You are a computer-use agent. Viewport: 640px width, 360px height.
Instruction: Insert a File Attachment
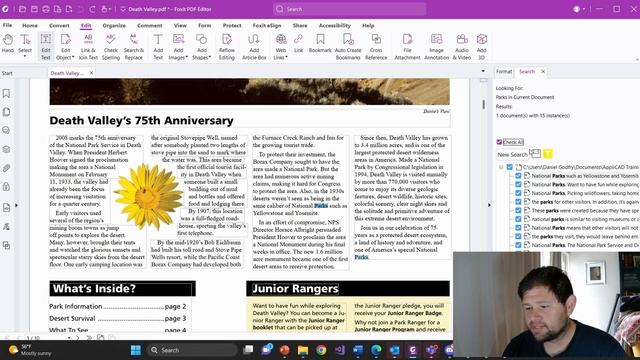pyautogui.click(x=407, y=47)
